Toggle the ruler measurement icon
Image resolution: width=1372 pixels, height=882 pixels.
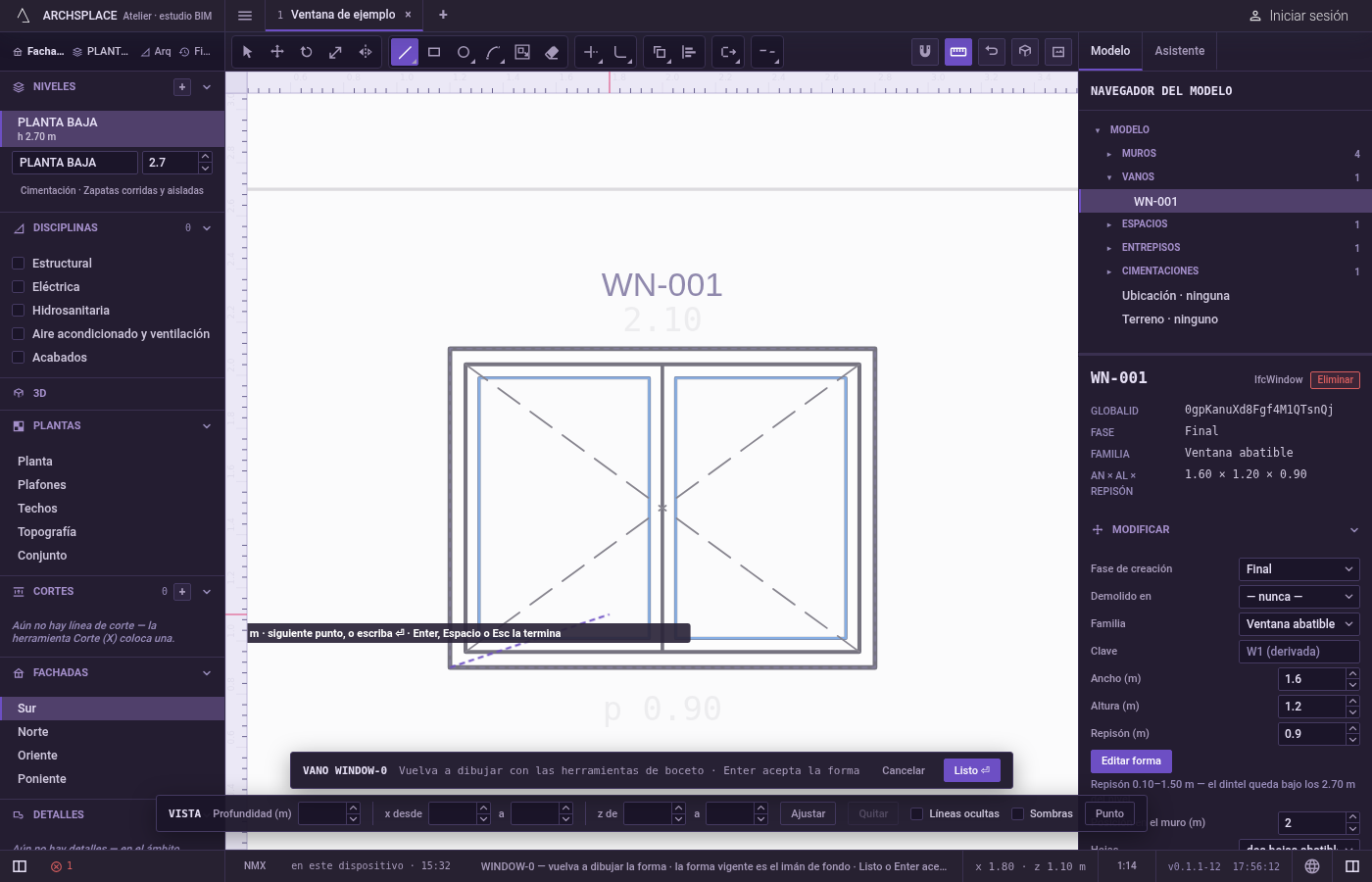click(958, 52)
